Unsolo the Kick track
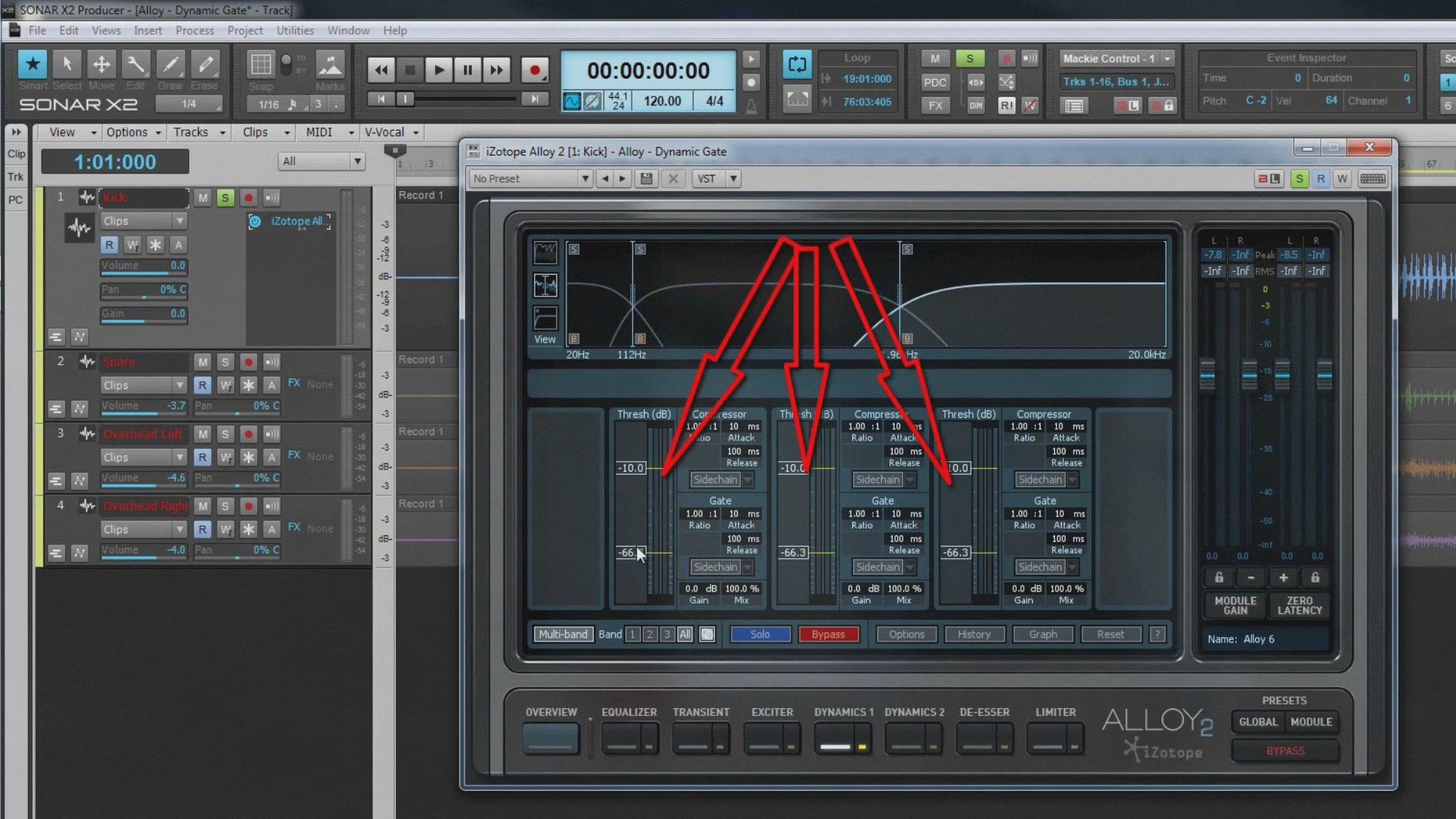This screenshot has height=819, width=1456. point(225,198)
